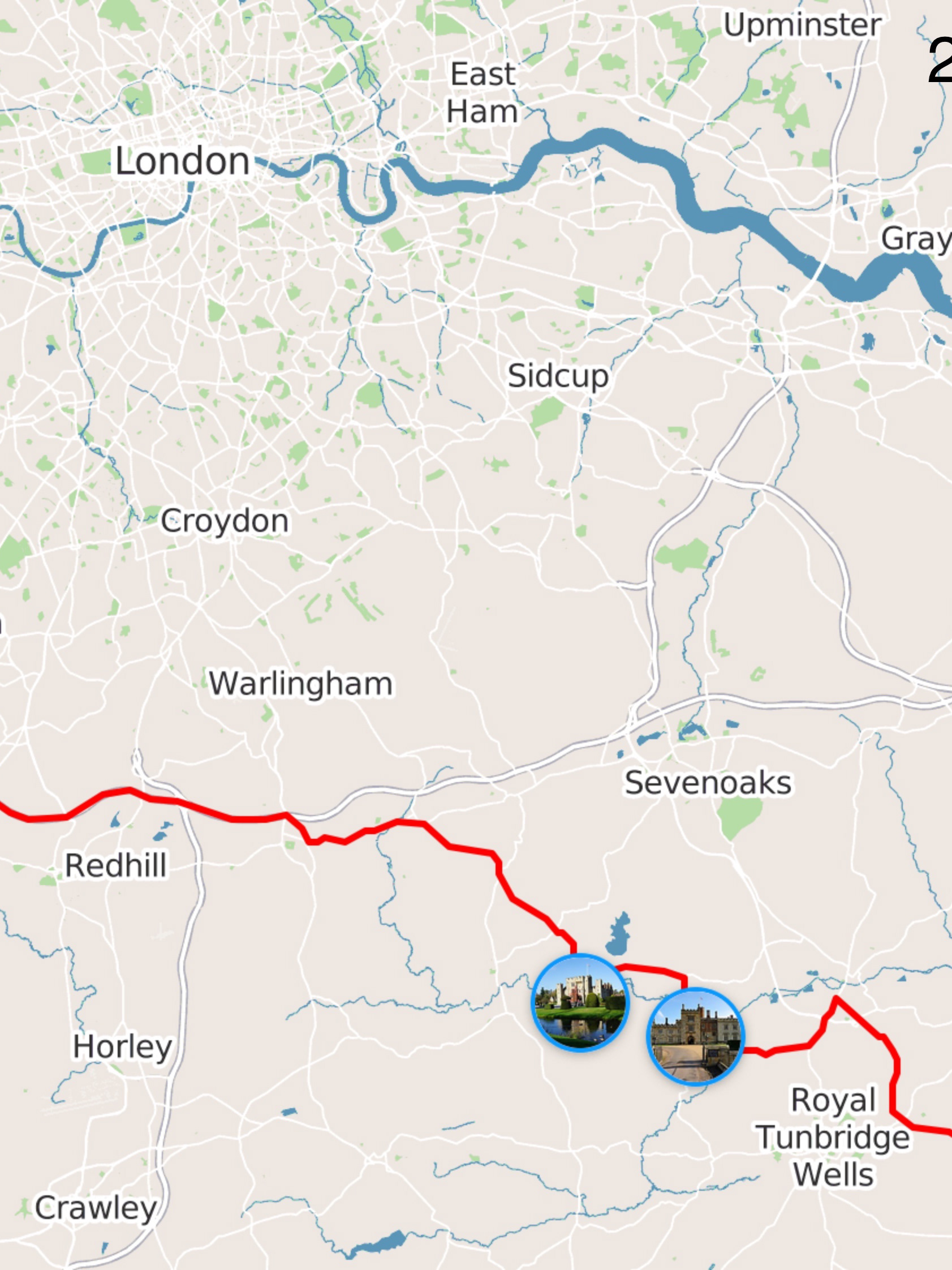This screenshot has height=1270, width=952.
Task: Click the Crawley label
Action: pos(96,1209)
